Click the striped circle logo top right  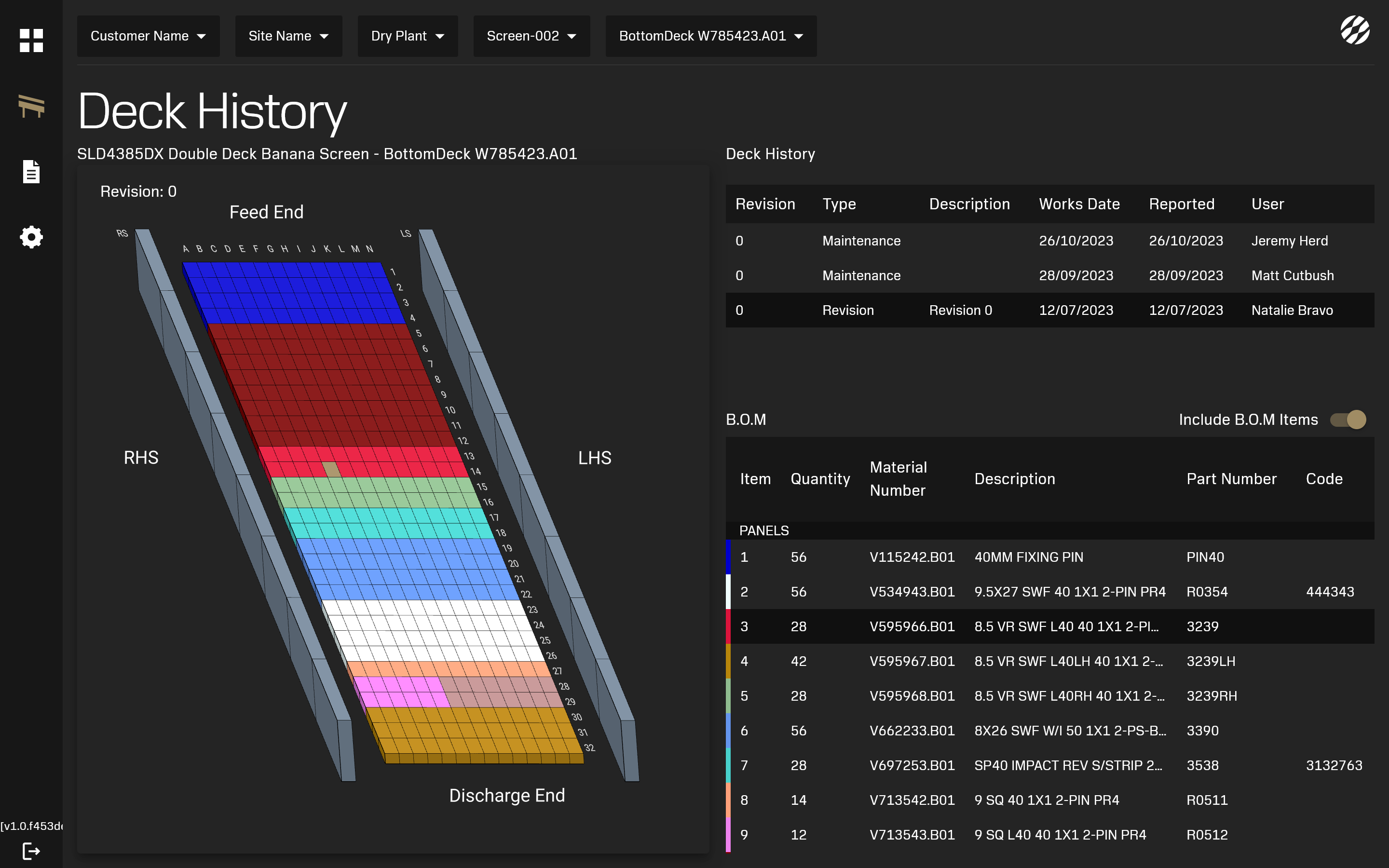(1355, 30)
